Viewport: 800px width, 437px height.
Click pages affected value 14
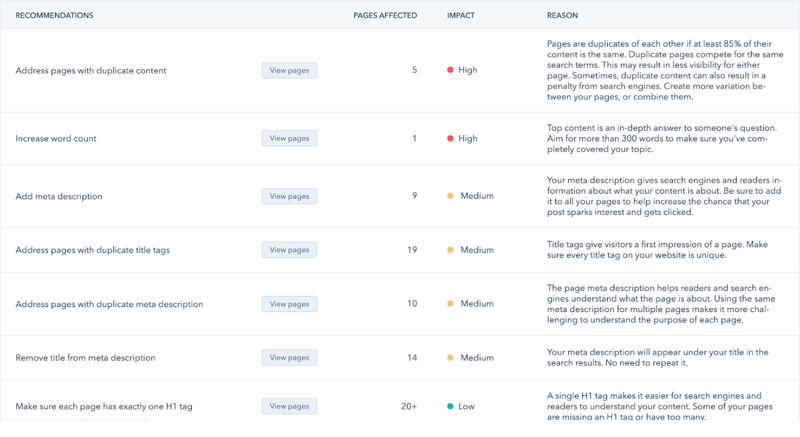(x=412, y=357)
